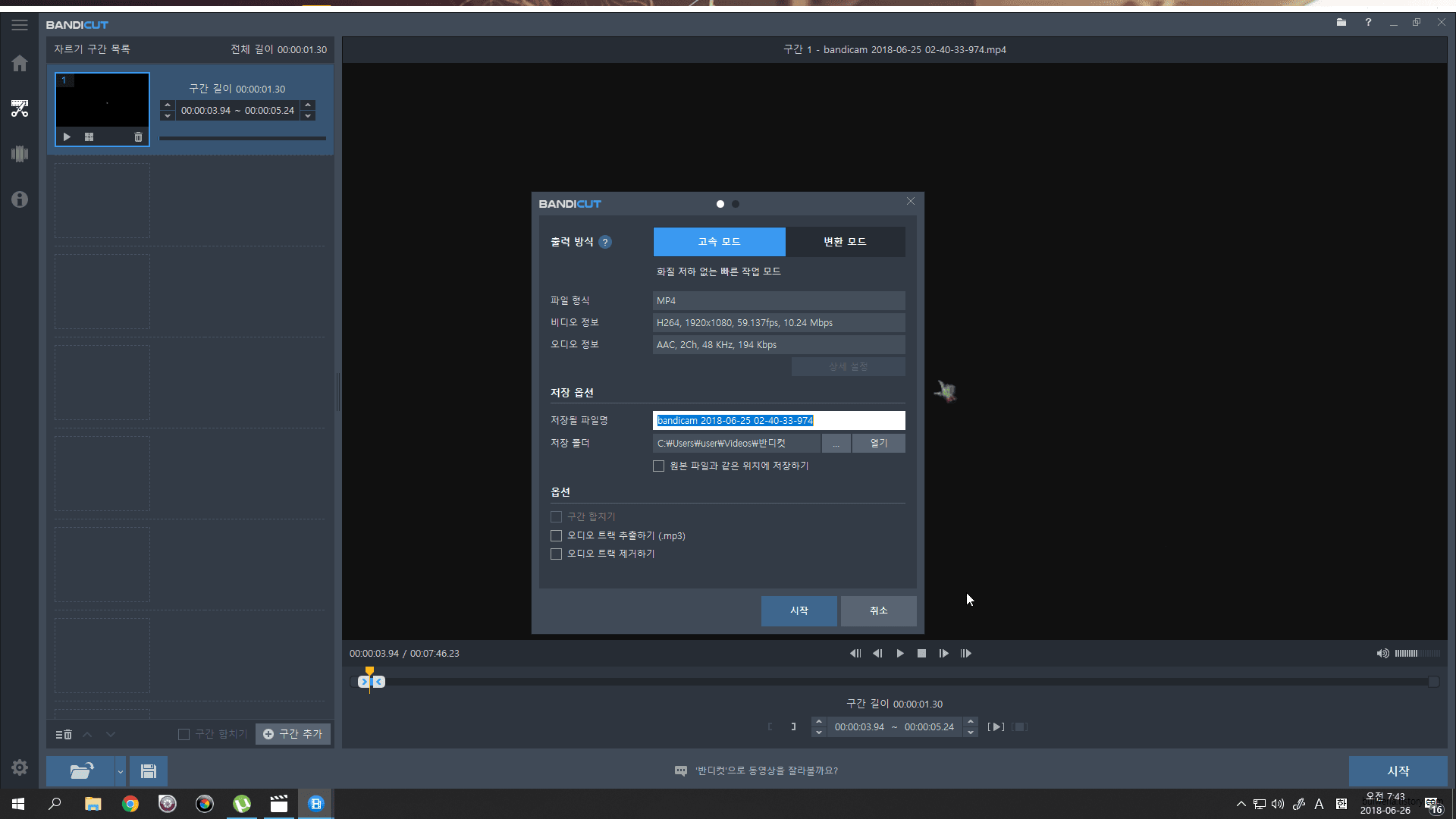
Task: Step forward one frame
Action: tap(943, 654)
